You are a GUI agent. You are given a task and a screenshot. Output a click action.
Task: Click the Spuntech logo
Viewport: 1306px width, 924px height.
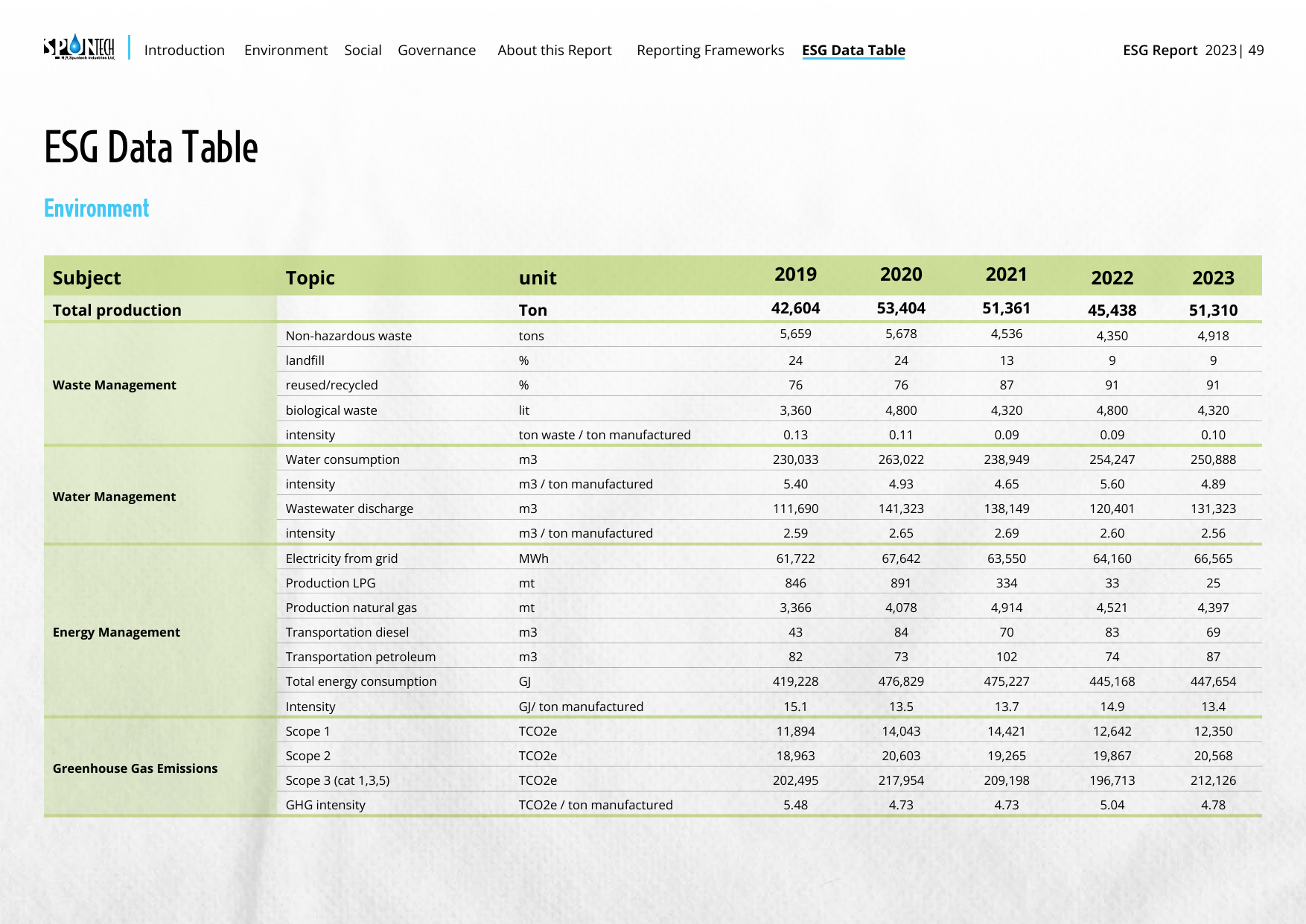coord(79,48)
